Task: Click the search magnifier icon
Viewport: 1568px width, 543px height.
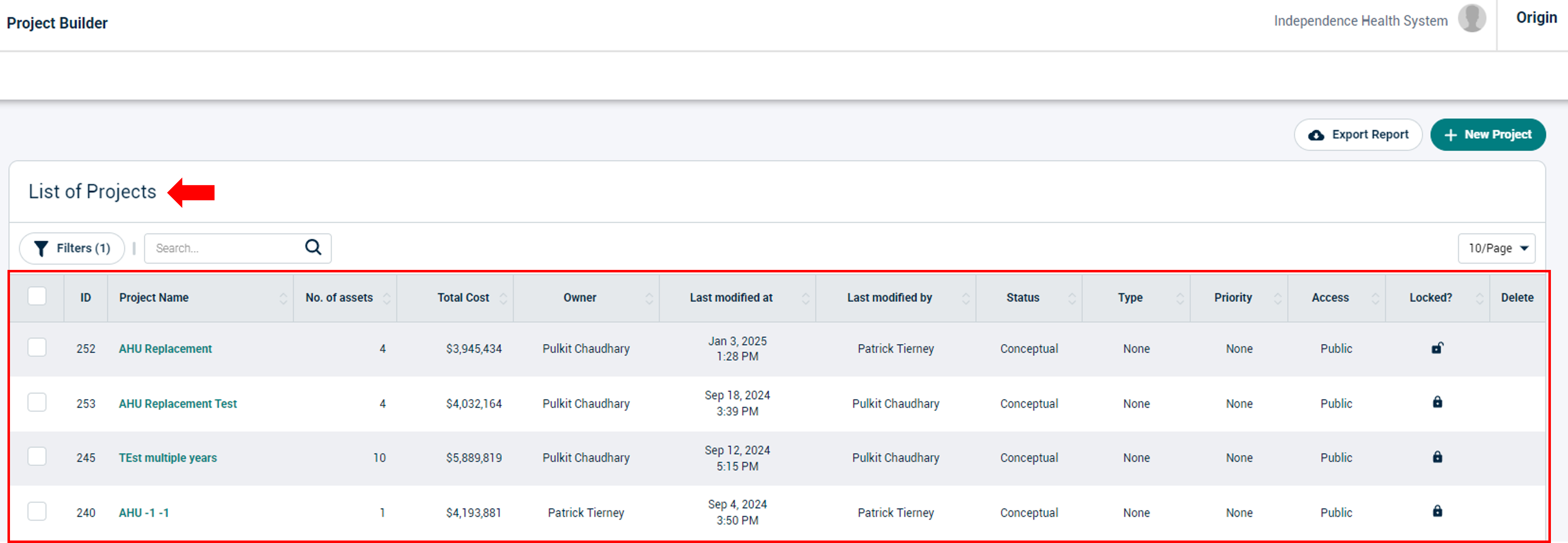Action: pos(313,247)
